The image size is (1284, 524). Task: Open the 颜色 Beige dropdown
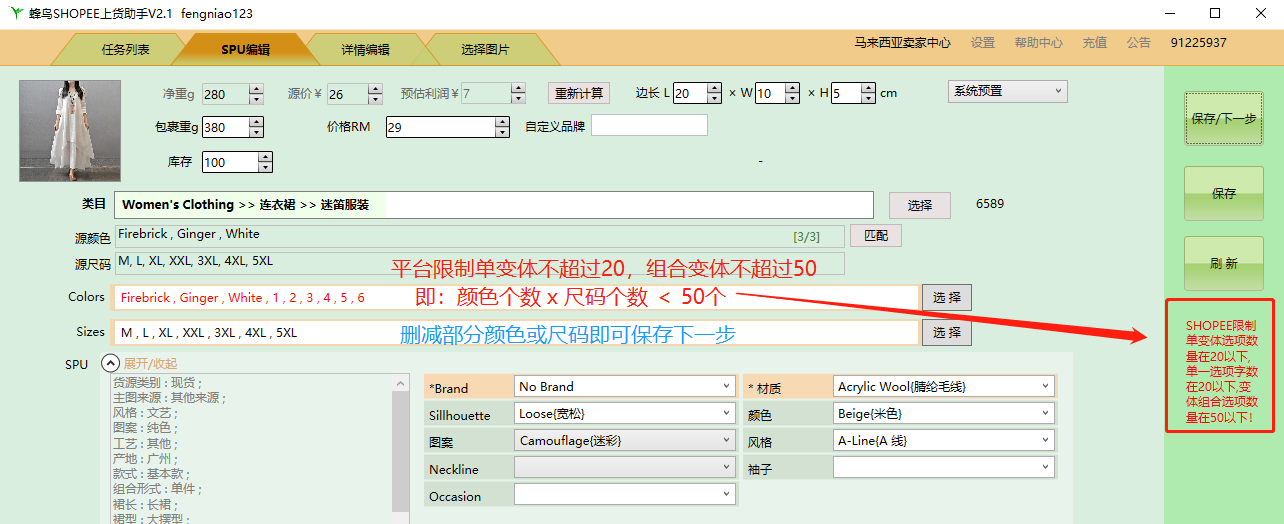[944, 413]
